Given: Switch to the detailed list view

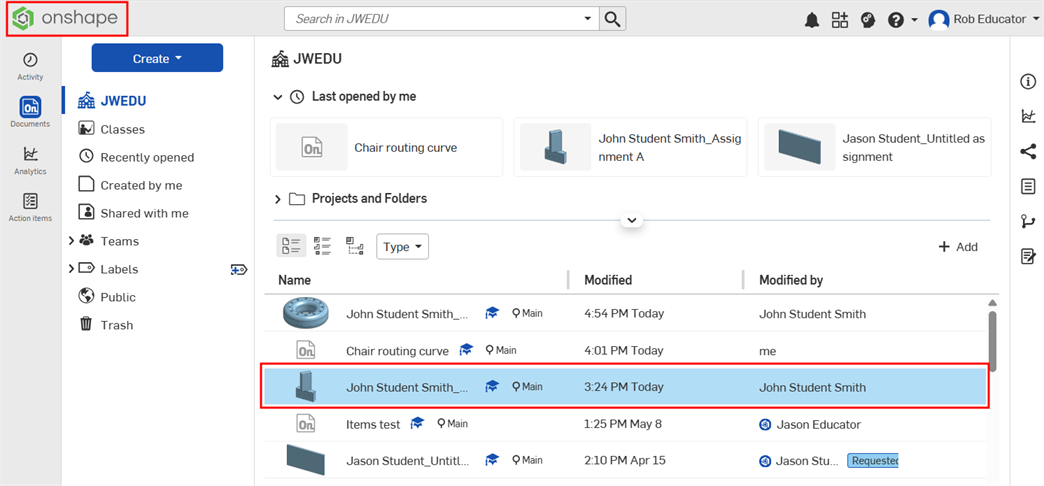Looking at the screenshot, I should pyautogui.click(x=323, y=246).
